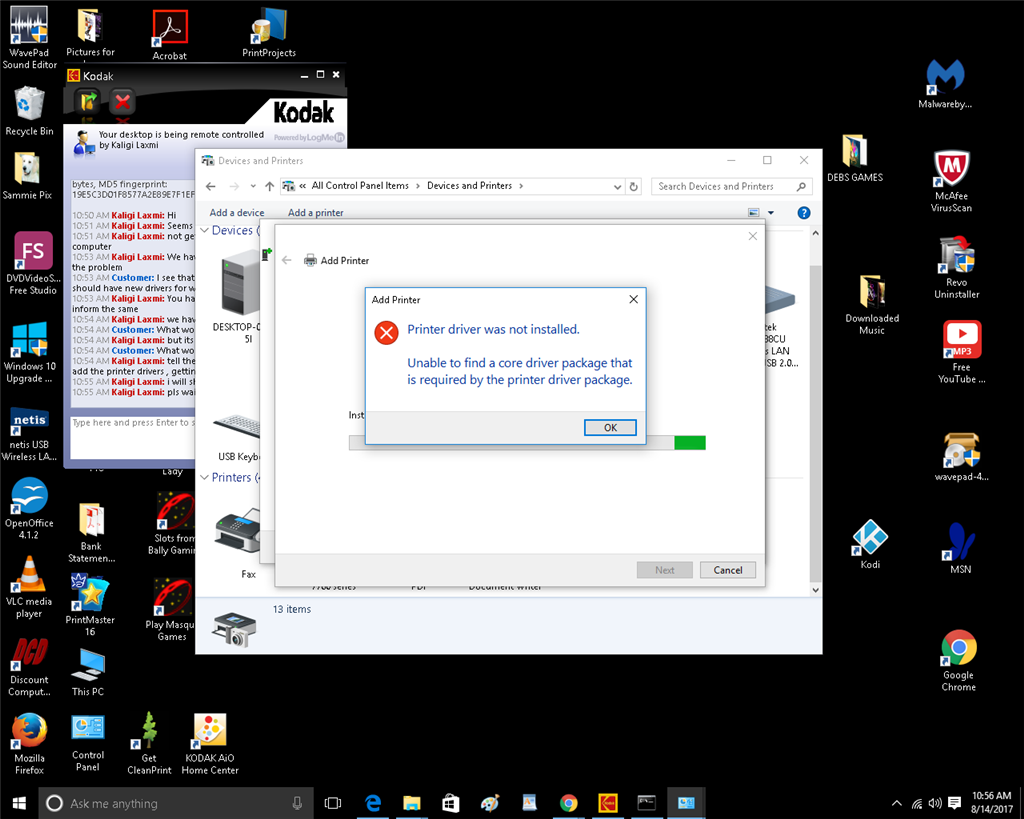Open the Devices and Printers help icon
The width and height of the screenshot is (1024, 819).
click(x=804, y=212)
